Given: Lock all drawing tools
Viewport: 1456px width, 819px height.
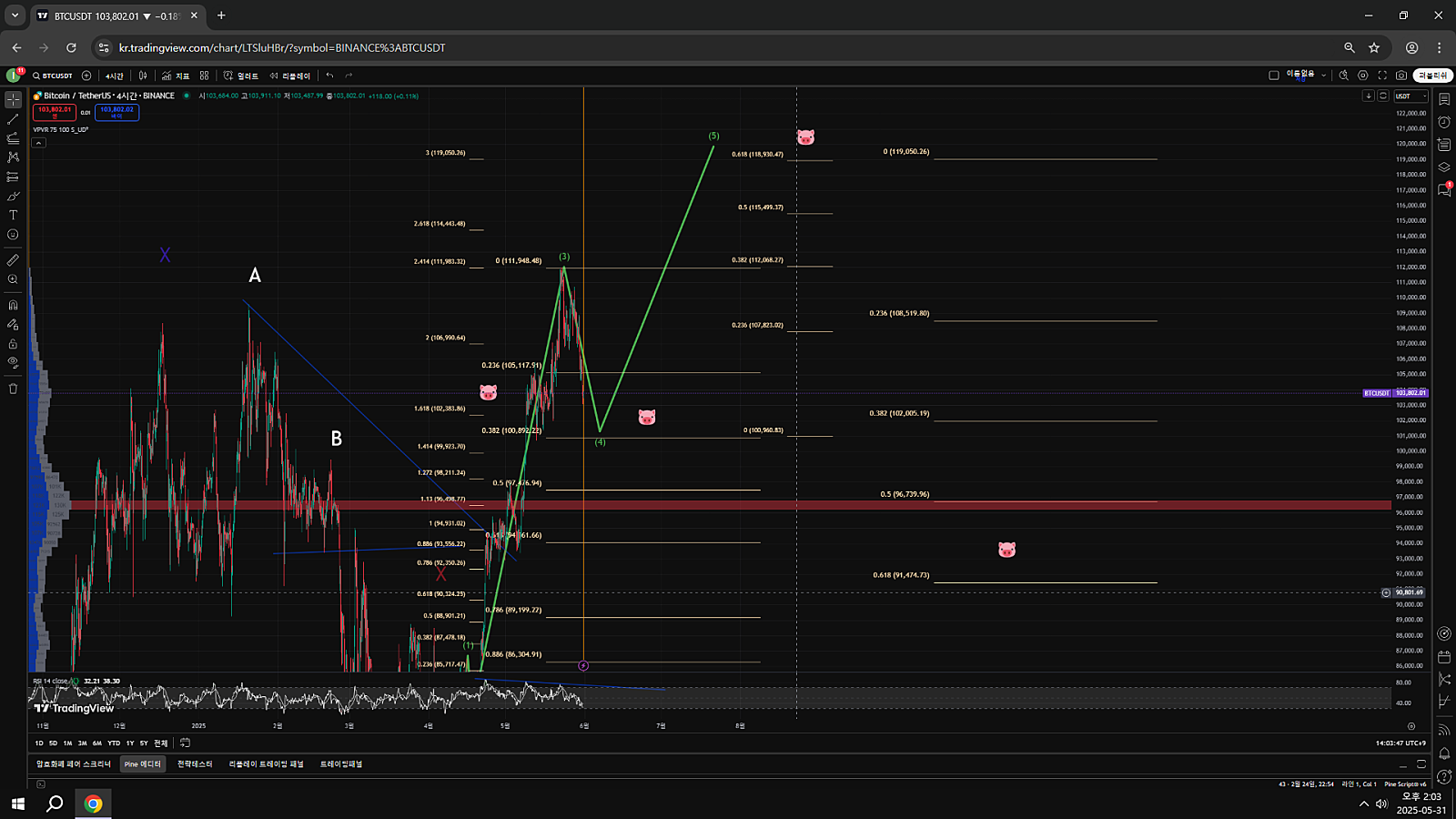Looking at the screenshot, I should click(x=13, y=343).
